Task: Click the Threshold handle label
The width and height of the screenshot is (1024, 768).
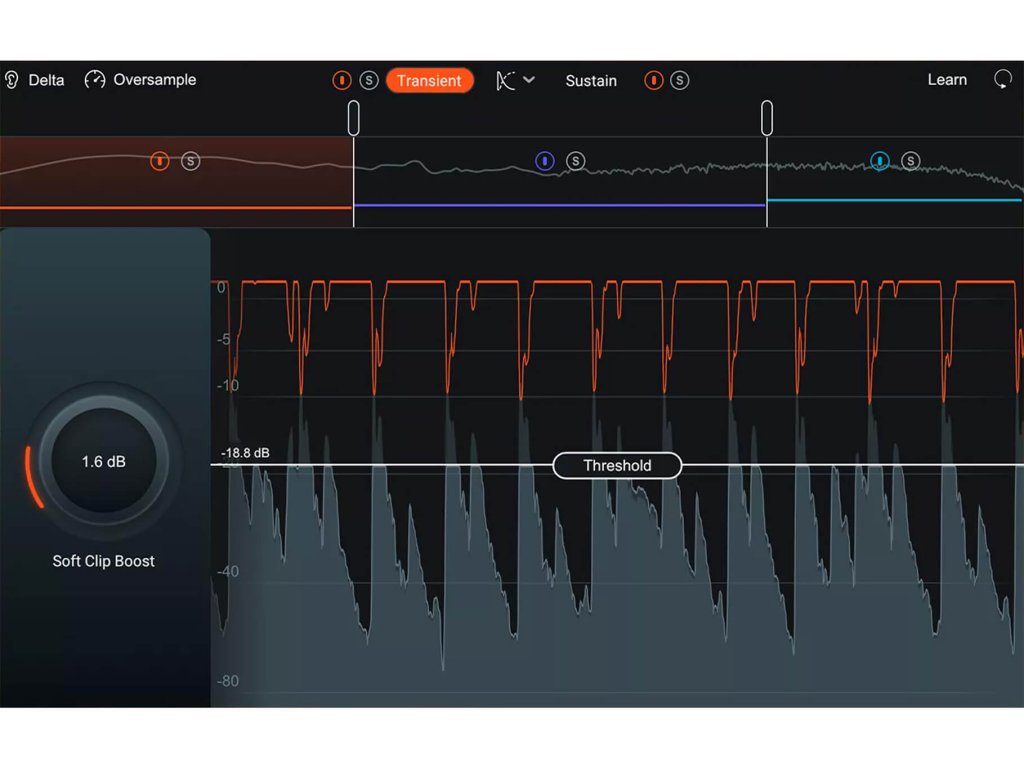Action: [617, 466]
